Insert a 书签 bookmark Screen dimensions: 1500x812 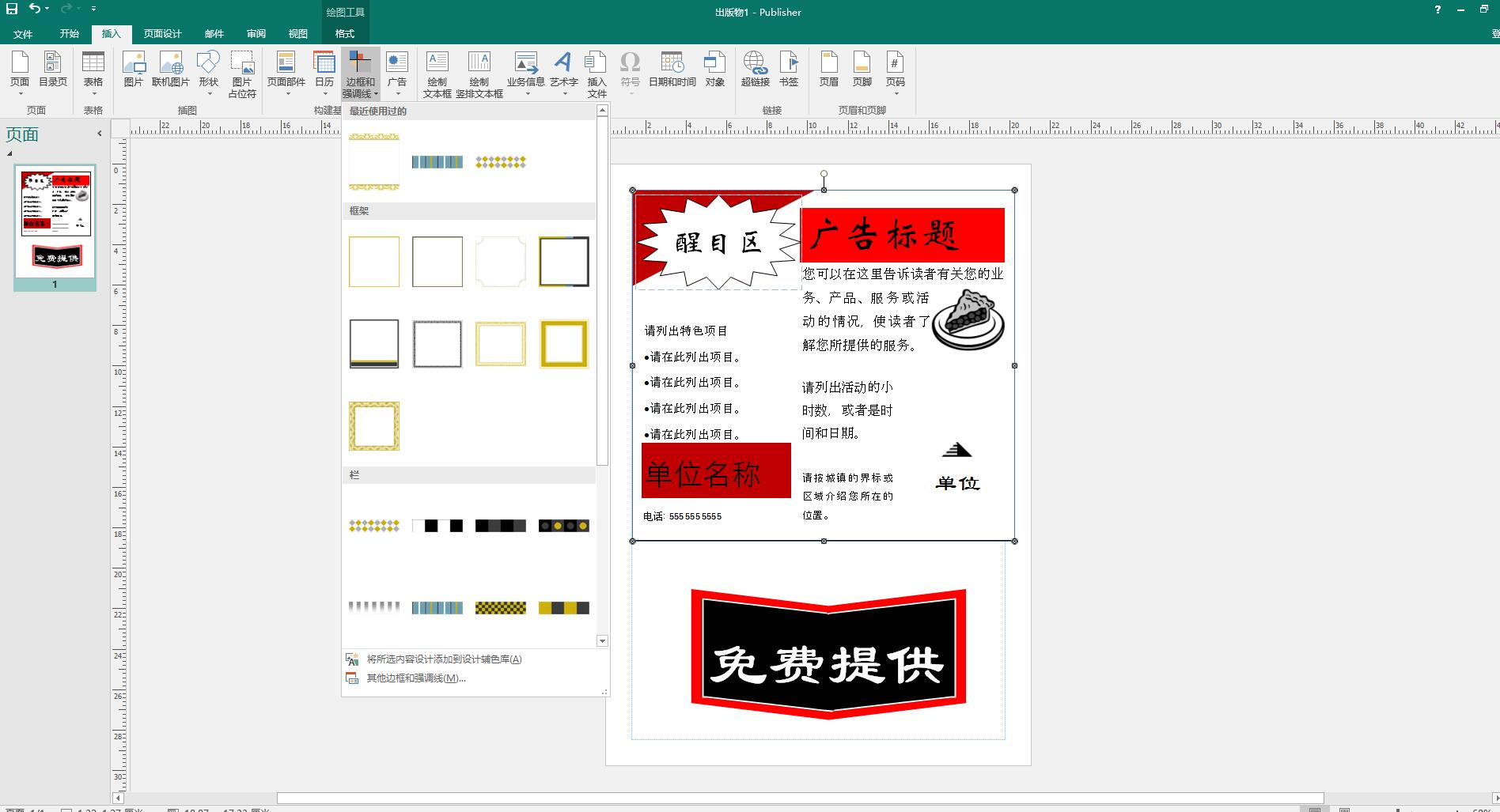click(x=788, y=71)
